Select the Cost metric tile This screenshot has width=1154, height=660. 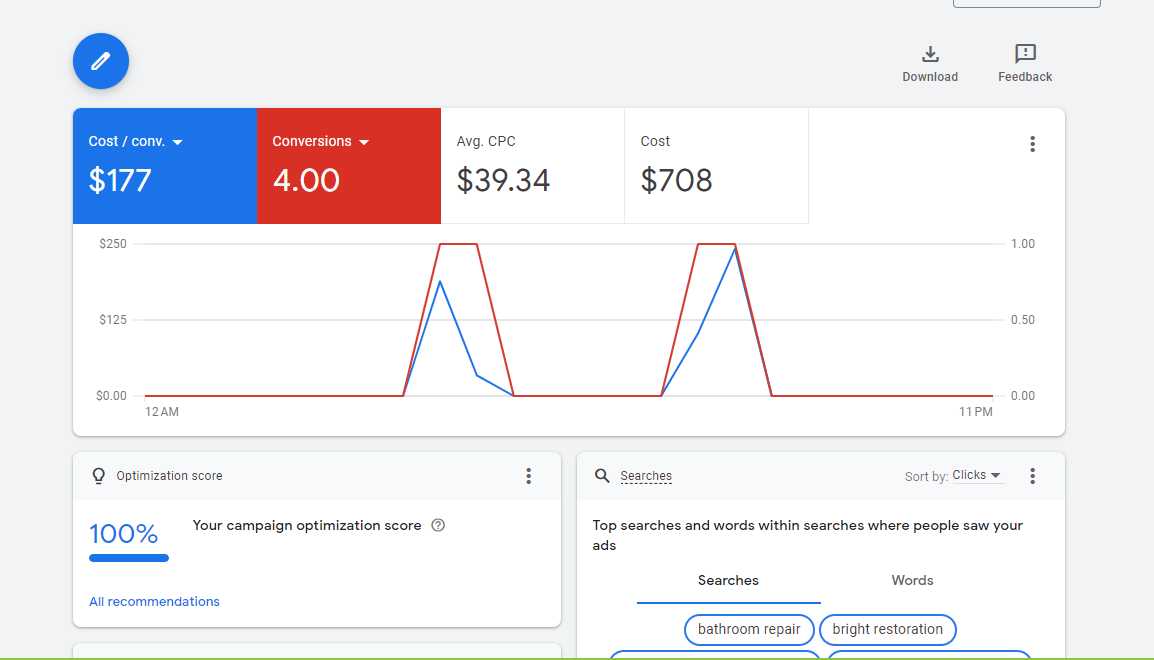(x=716, y=166)
